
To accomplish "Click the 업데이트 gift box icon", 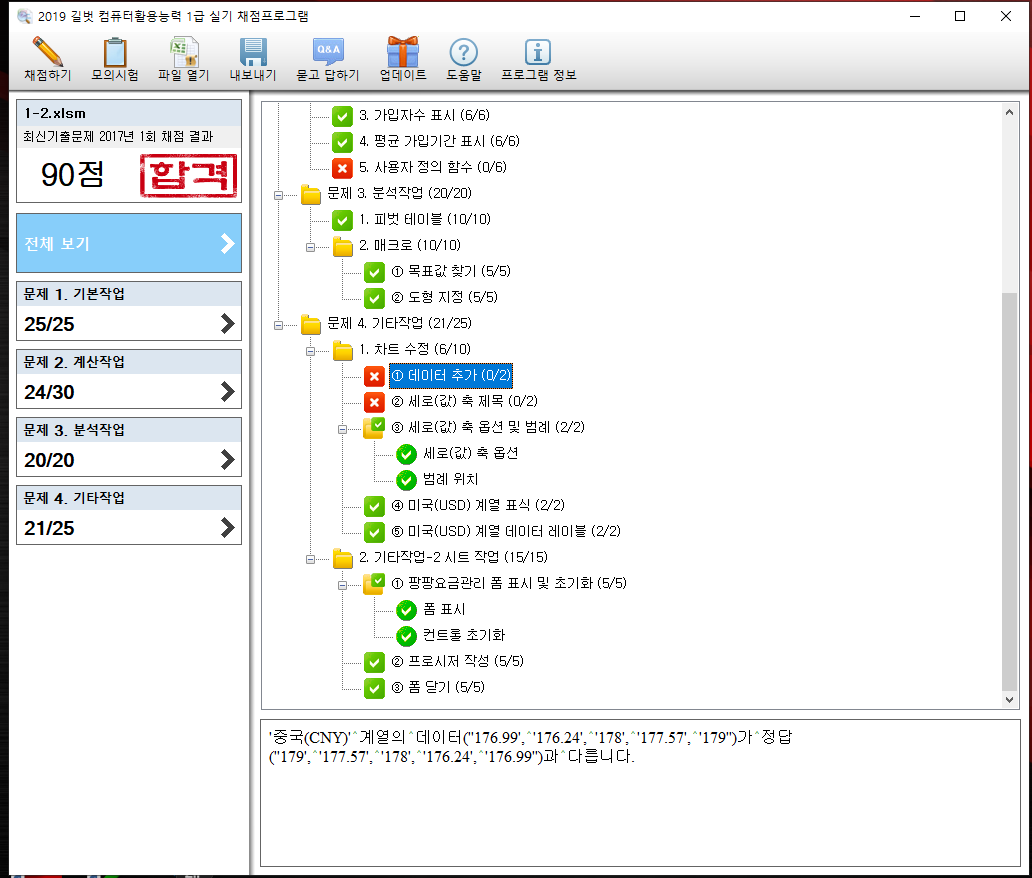I will pos(403,52).
